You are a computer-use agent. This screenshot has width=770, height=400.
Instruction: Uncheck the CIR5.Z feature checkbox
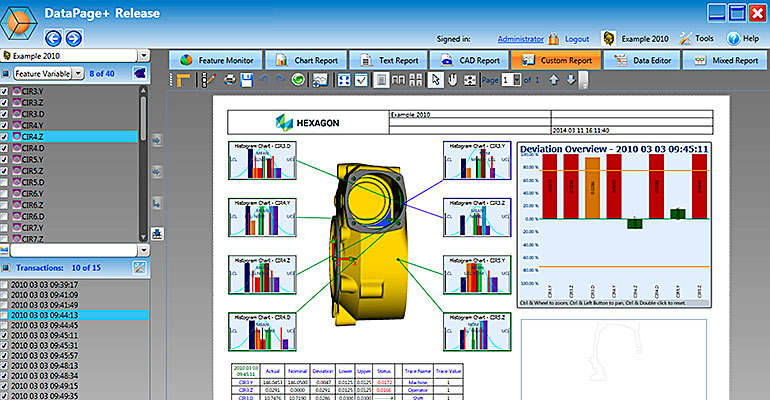click(4, 171)
